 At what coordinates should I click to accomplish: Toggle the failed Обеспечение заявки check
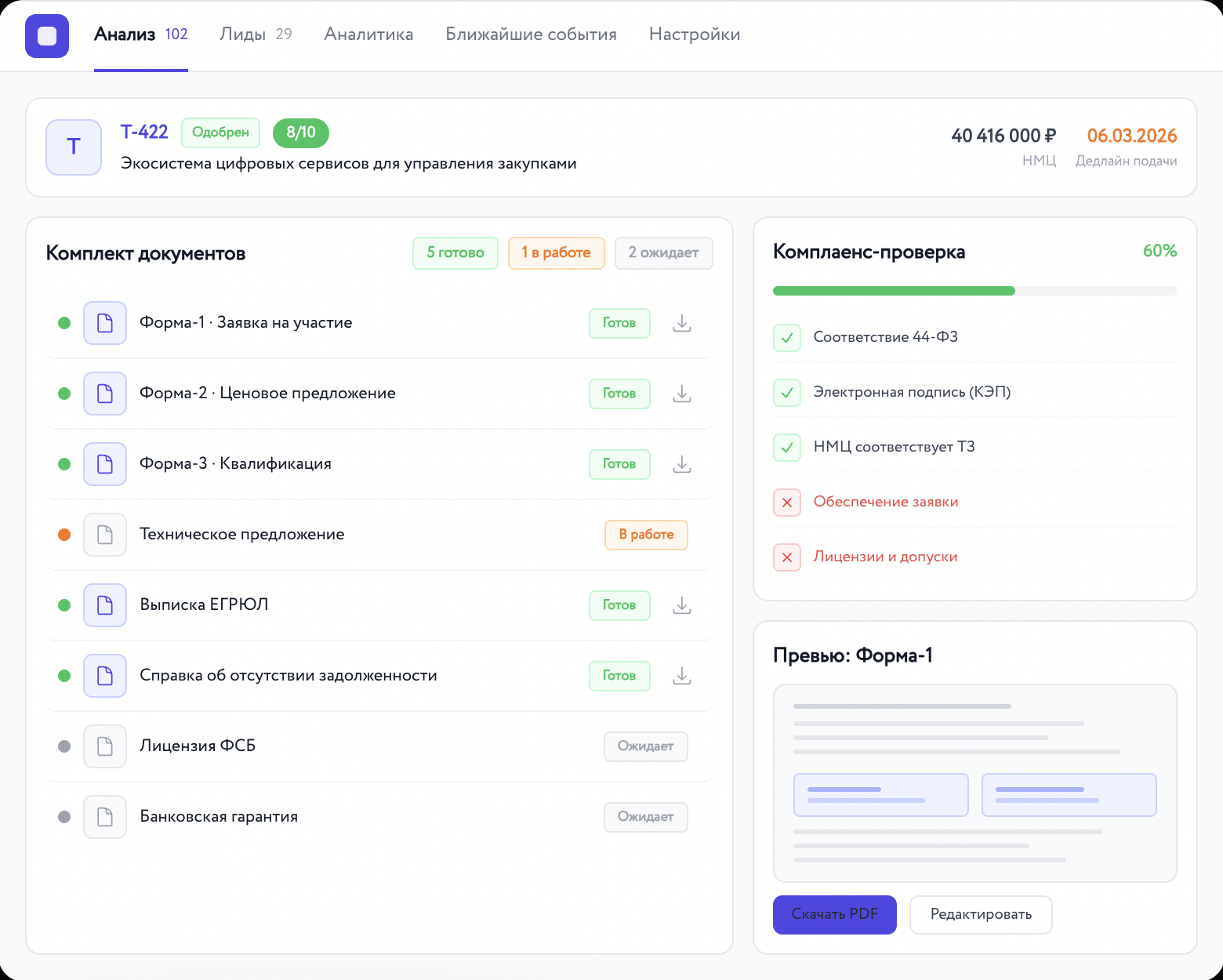tap(786, 503)
